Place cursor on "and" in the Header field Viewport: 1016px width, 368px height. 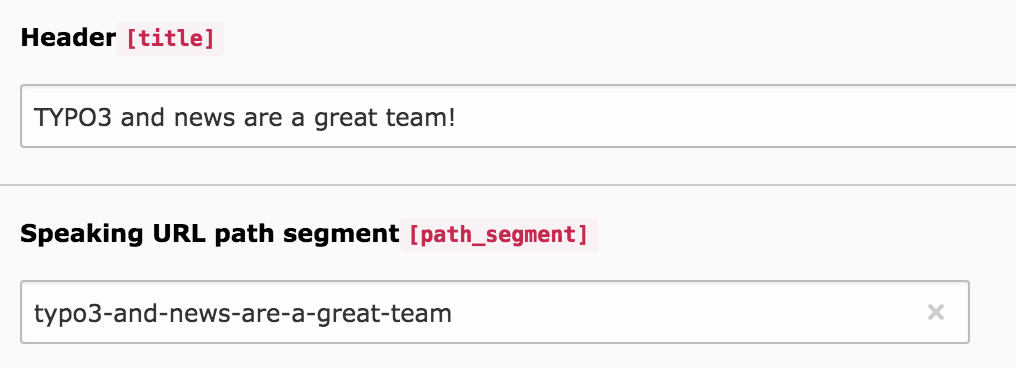pyautogui.click(x=144, y=118)
